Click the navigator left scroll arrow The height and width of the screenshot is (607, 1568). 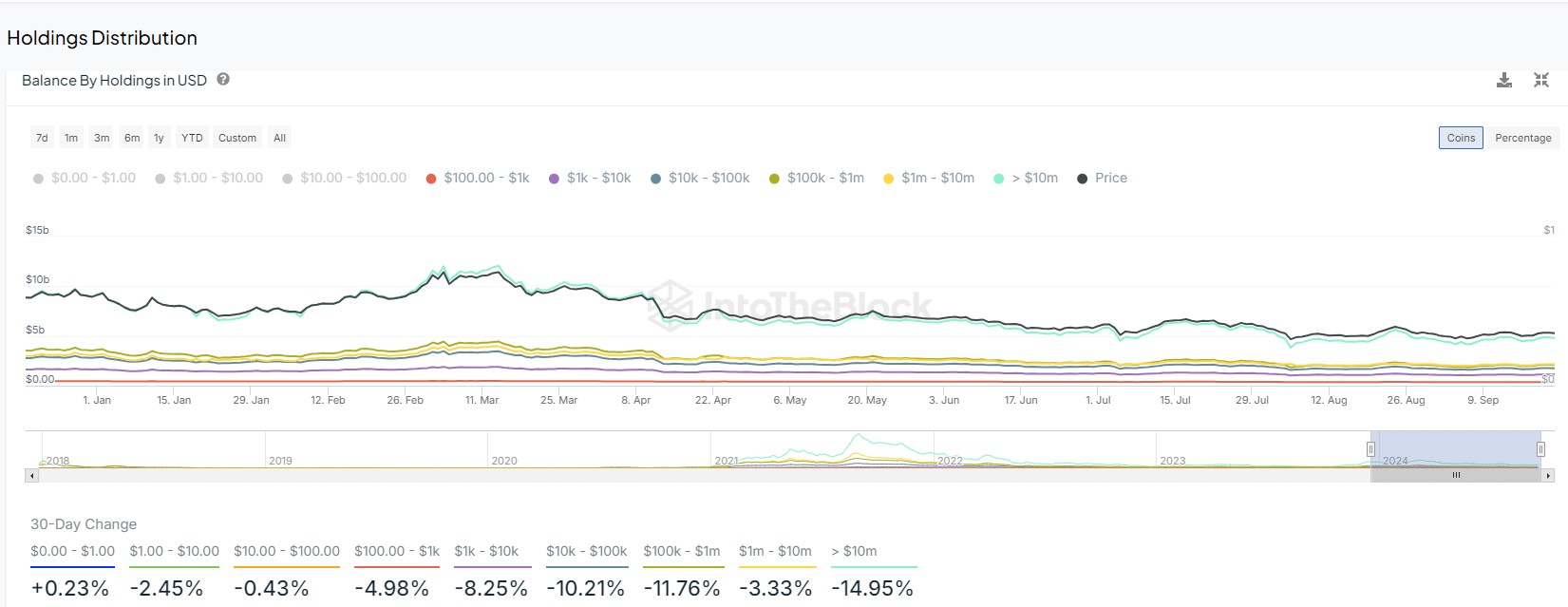pyautogui.click(x=32, y=475)
